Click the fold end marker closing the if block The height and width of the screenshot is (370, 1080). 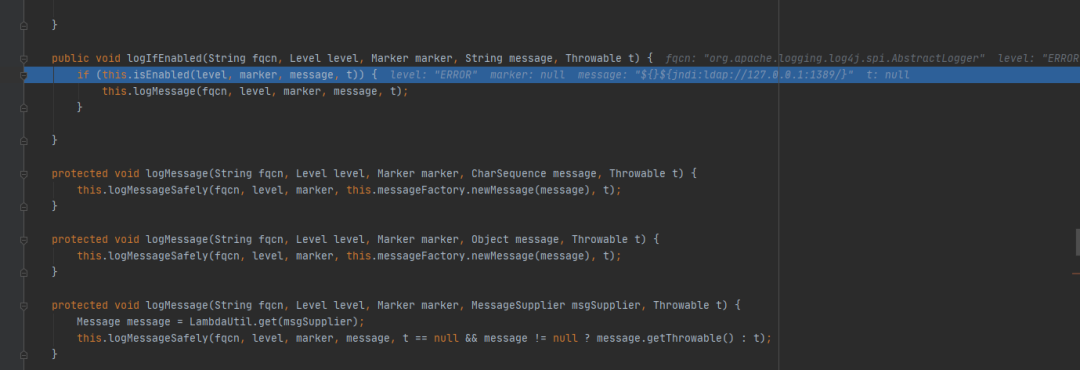23,107
